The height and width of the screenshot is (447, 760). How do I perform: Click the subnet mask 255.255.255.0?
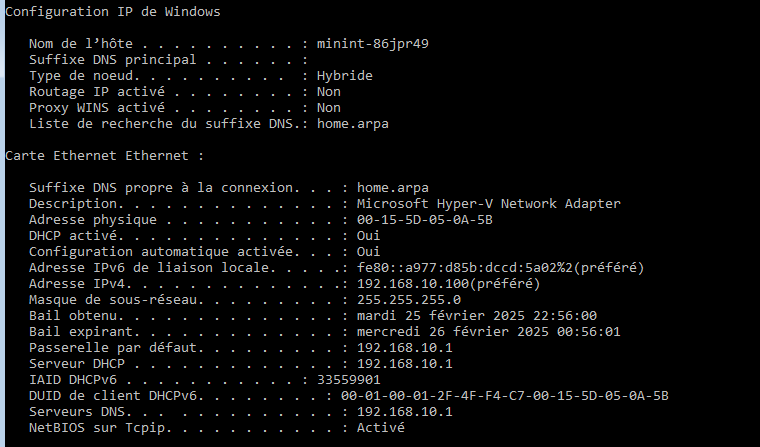click(409, 300)
